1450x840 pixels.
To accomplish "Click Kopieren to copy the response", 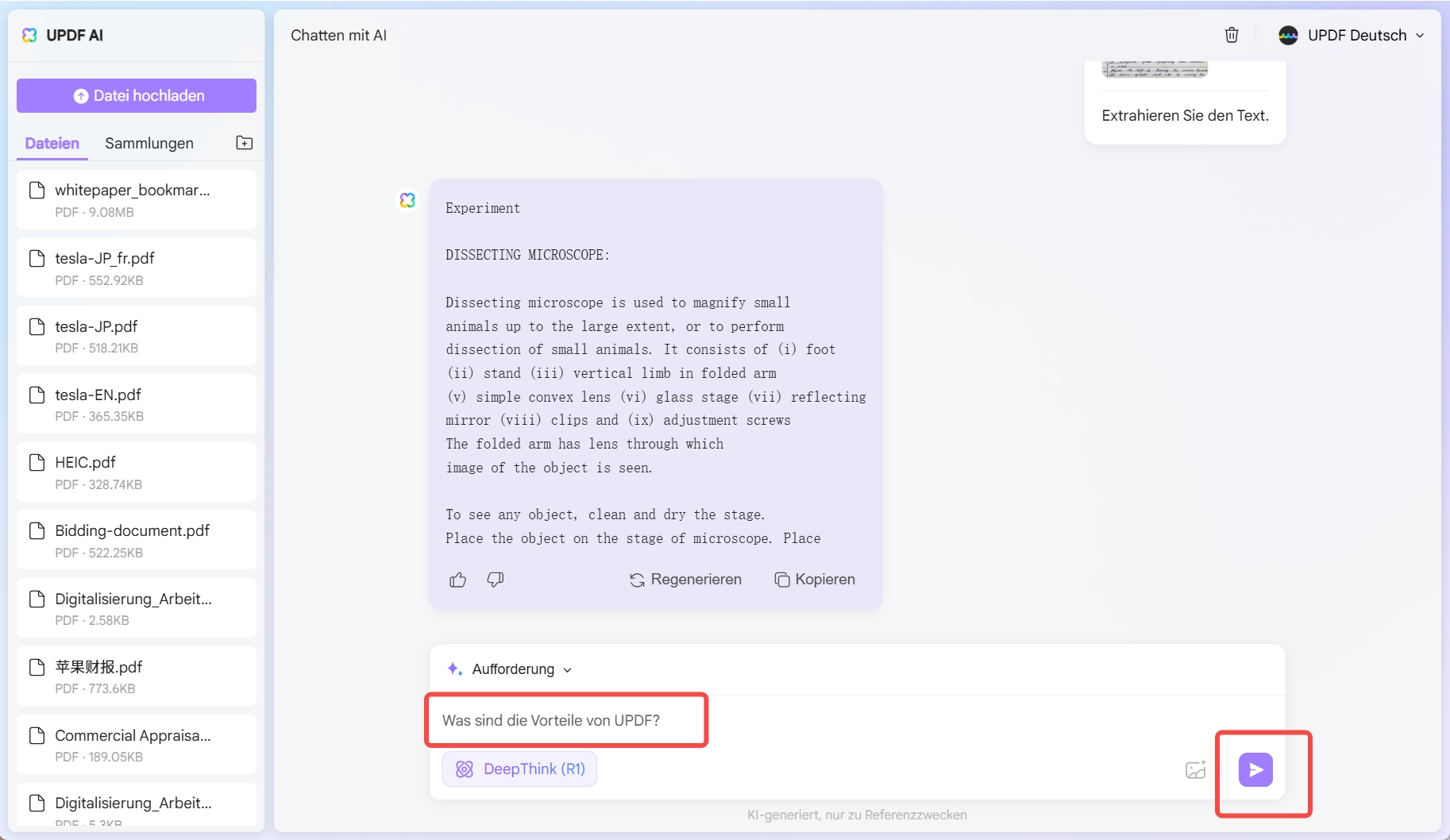I will [815, 580].
